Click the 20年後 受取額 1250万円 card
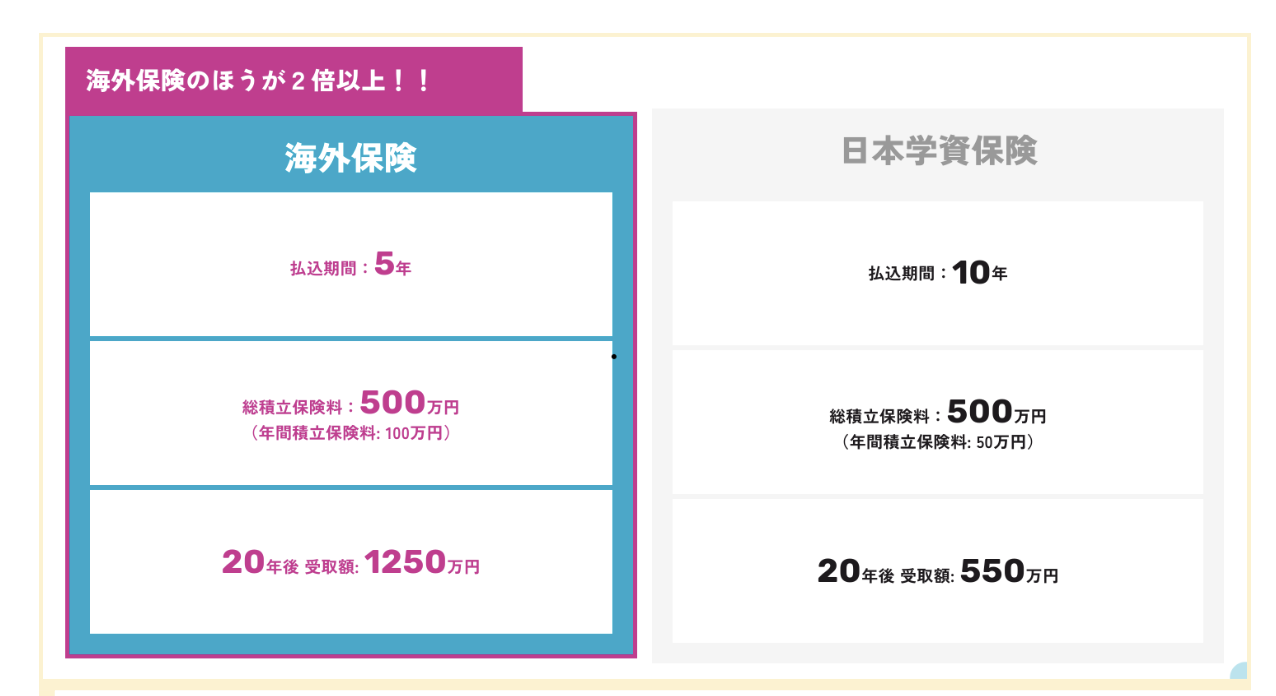The height and width of the screenshot is (696, 1276). point(351,562)
